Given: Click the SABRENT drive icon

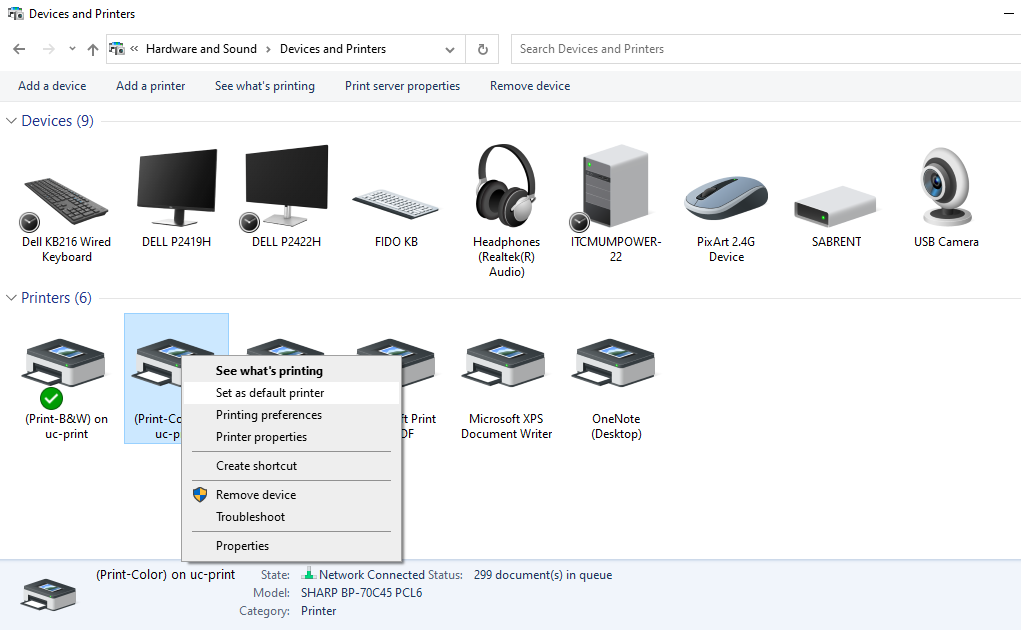Looking at the screenshot, I should point(836,207).
